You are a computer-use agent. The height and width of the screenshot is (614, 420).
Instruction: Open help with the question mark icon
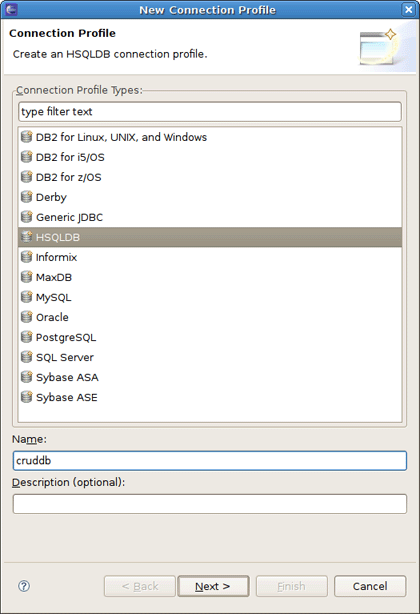[24, 586]
